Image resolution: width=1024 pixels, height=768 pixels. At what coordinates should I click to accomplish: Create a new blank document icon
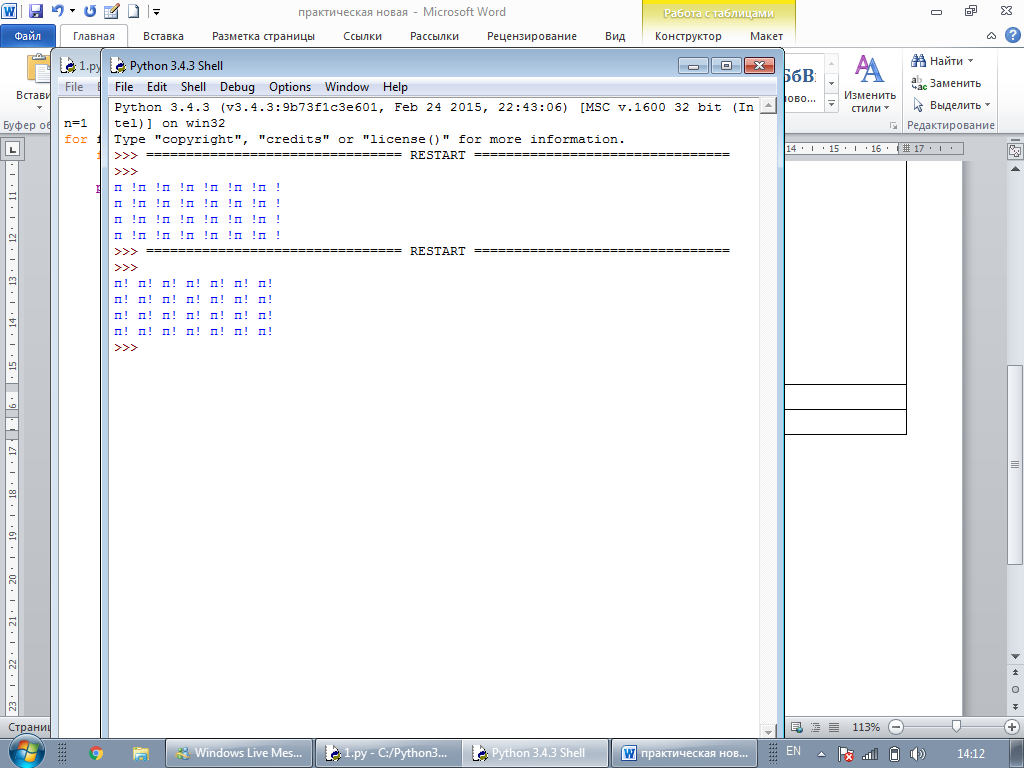133,11
